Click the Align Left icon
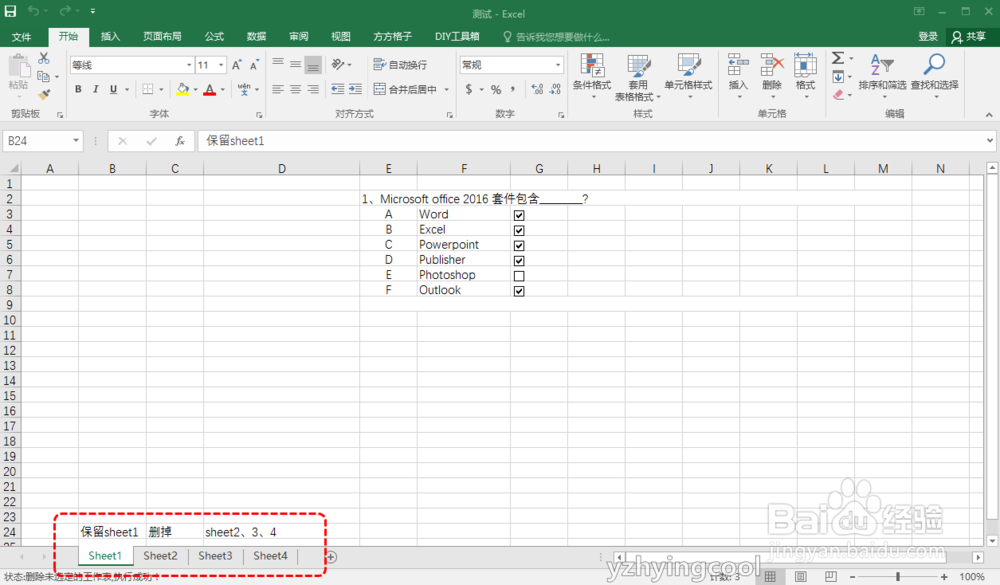The image size is (1000, 585). click(277, 89)
